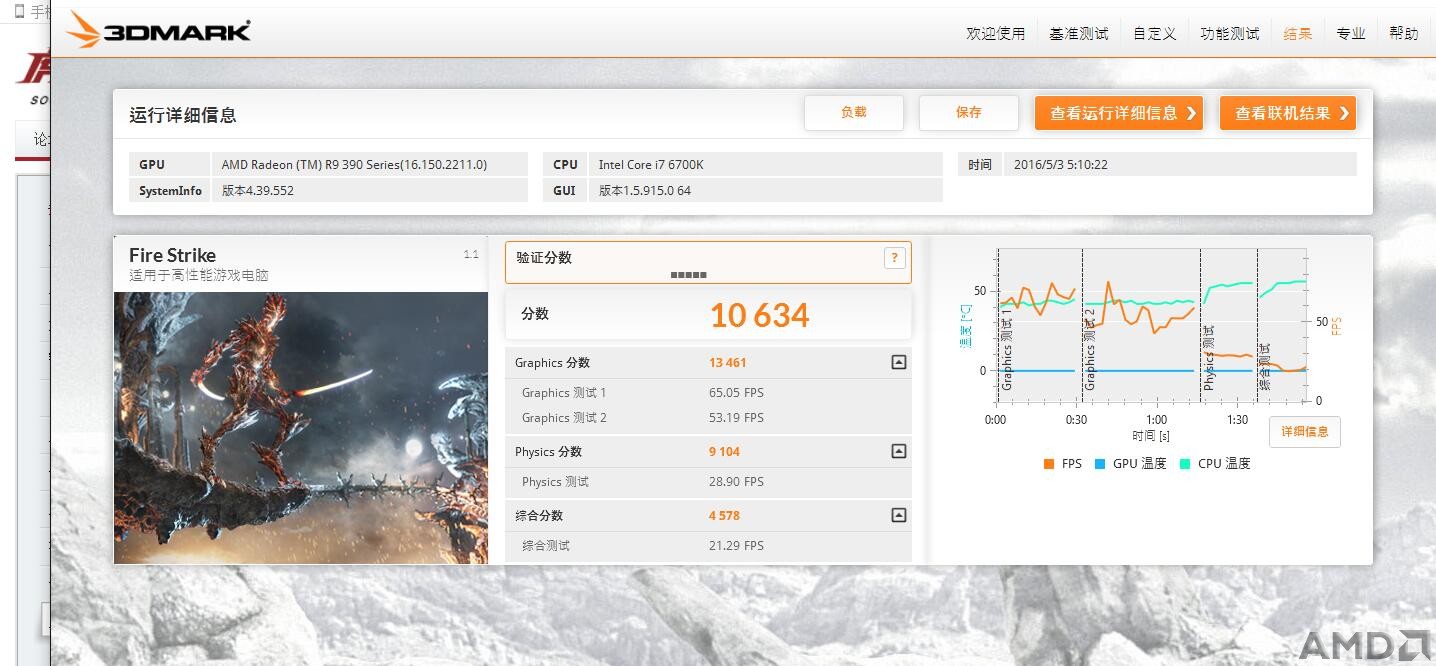The height and width of the screenshot is (666, 1436).
Task: Open the 欢迎使用 tab
Action: point(995,33)
